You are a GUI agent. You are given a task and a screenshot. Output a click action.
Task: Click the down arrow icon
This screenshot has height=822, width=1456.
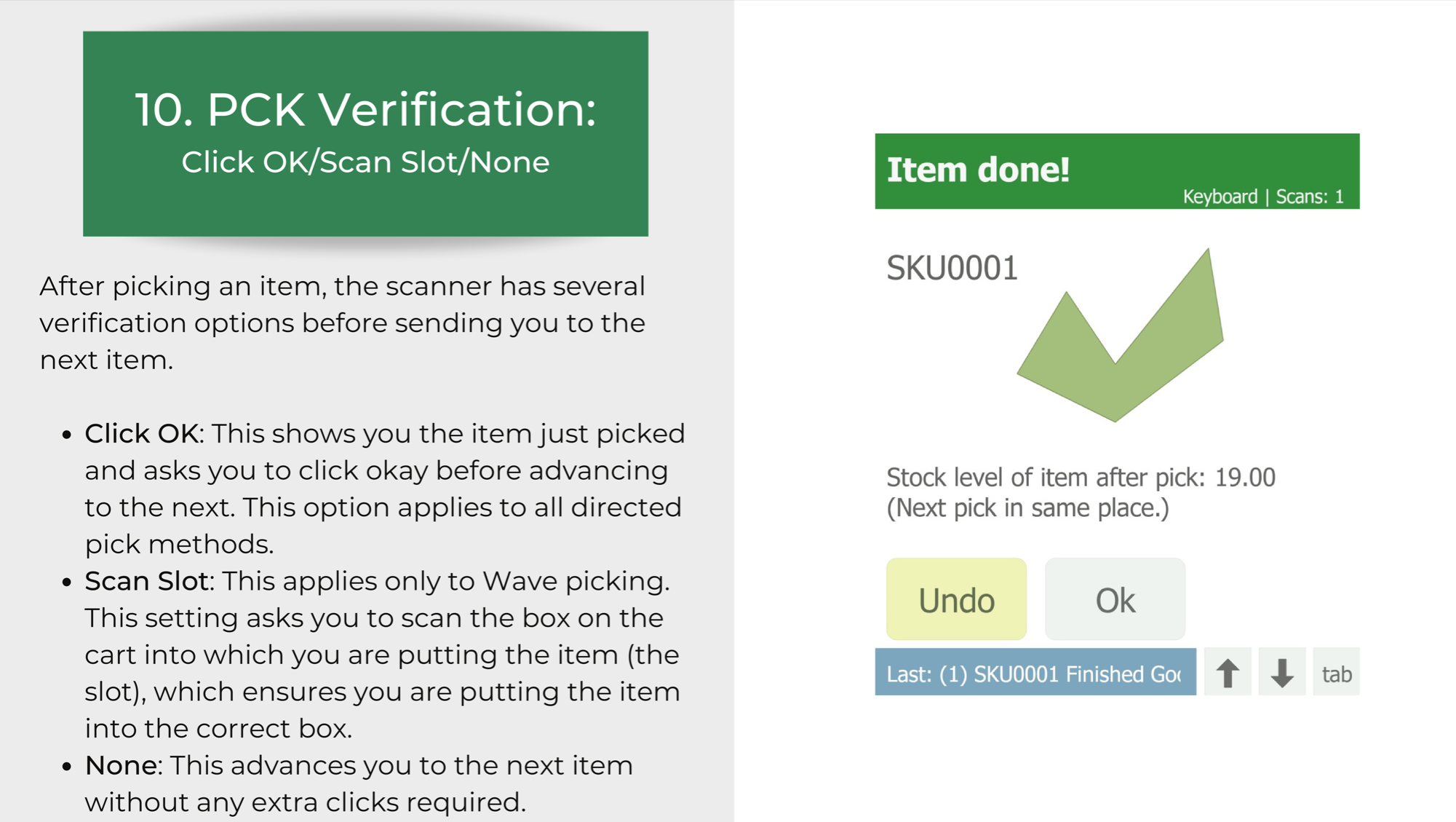click(1282, 672)
